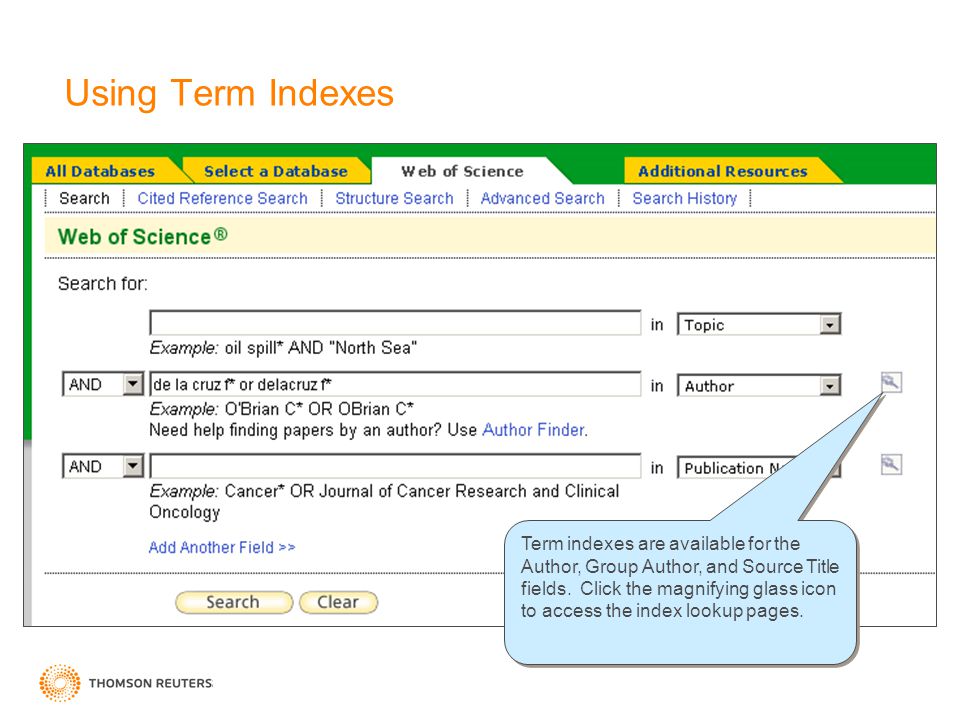The height and width of the screenshot is (720, 960).
Task: Open the Publication Name field dropdown
Action: (x=759, y=468)
